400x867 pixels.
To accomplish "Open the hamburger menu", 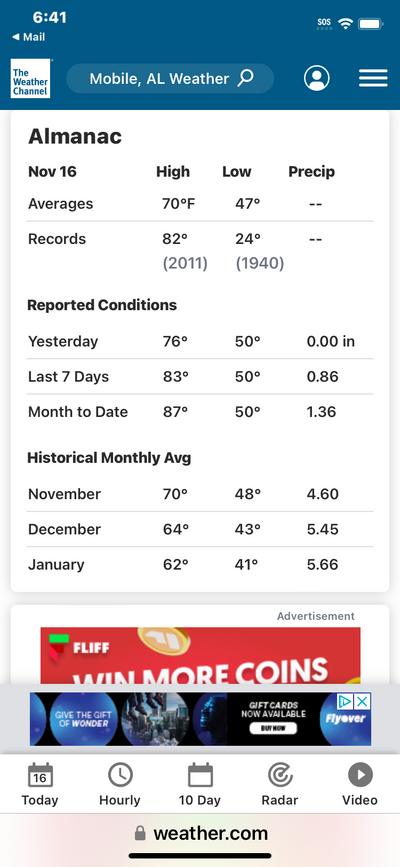I will coord(373,78).
